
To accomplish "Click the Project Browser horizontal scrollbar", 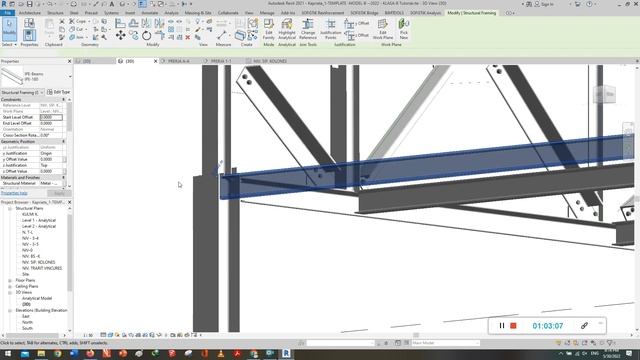I will pos(33,336).
